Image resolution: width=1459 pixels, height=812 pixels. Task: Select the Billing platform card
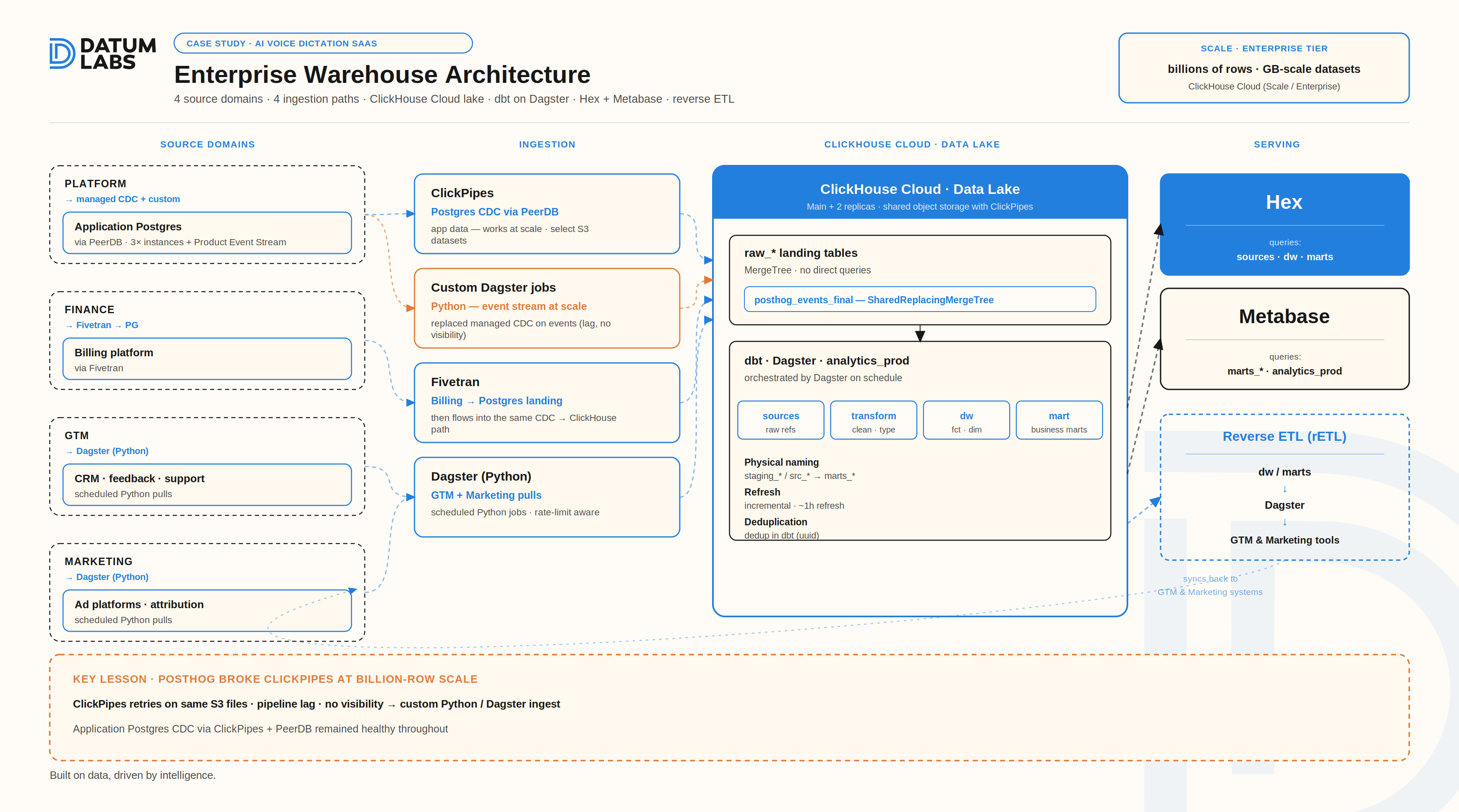point(207,359)
